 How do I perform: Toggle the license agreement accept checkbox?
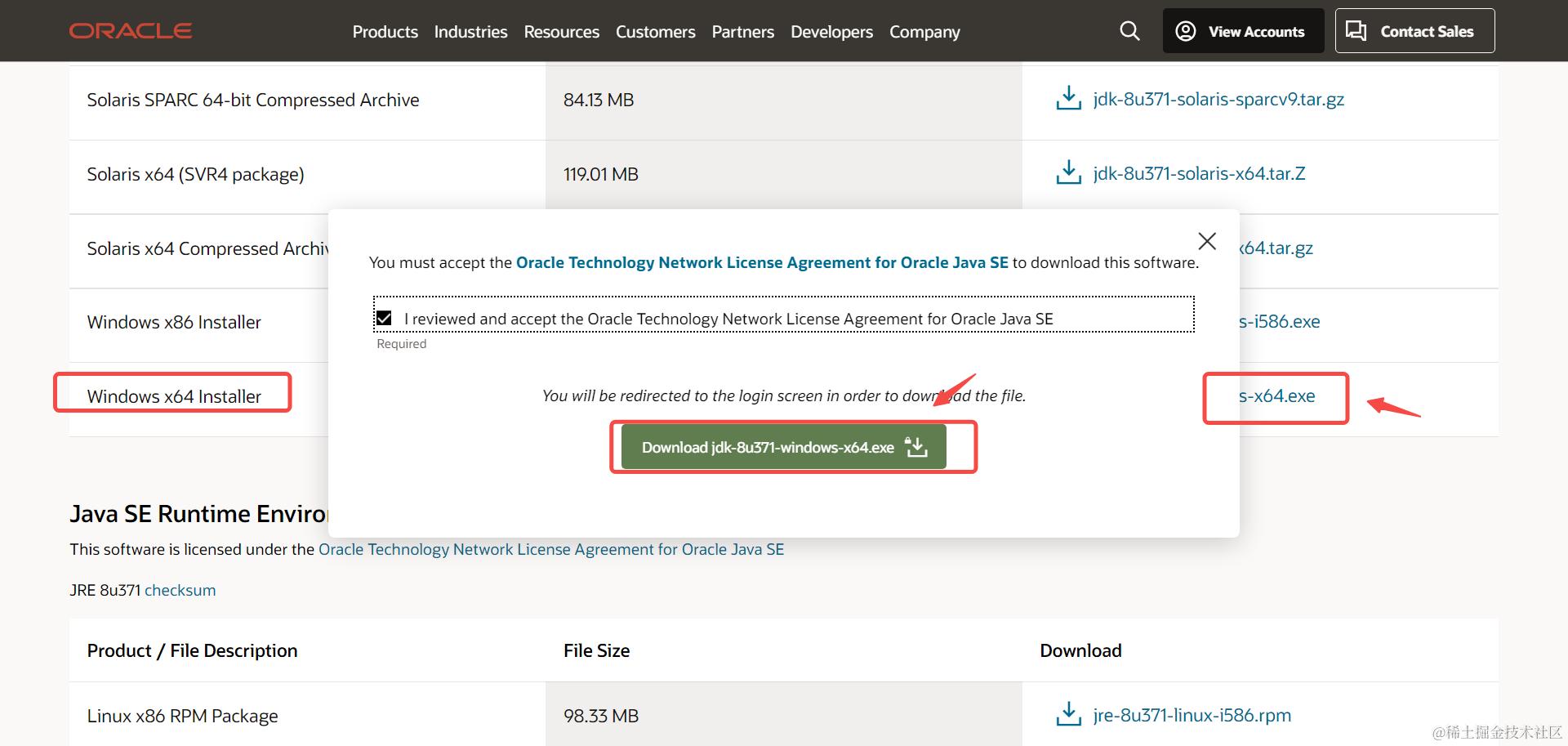point(384,318)
